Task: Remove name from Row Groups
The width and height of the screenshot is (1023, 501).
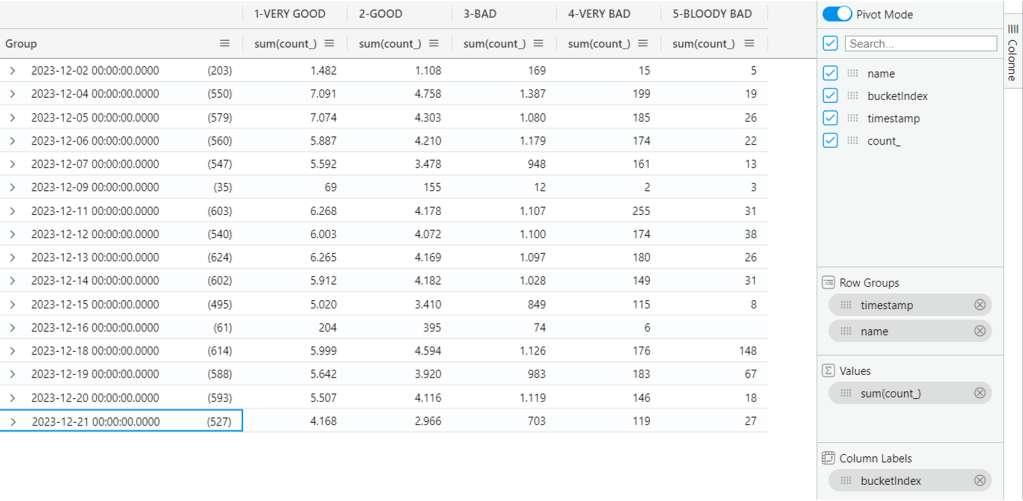Action: [x=980, y=331]
